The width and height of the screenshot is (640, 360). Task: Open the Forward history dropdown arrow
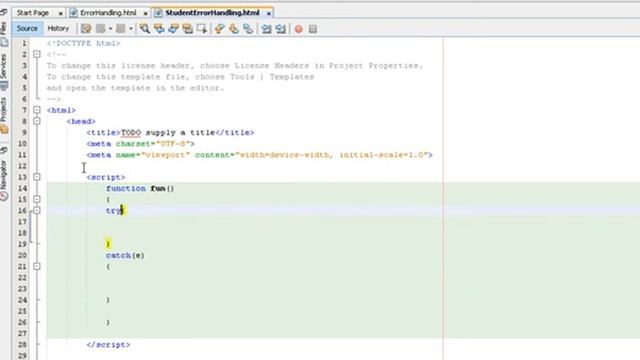131,29
